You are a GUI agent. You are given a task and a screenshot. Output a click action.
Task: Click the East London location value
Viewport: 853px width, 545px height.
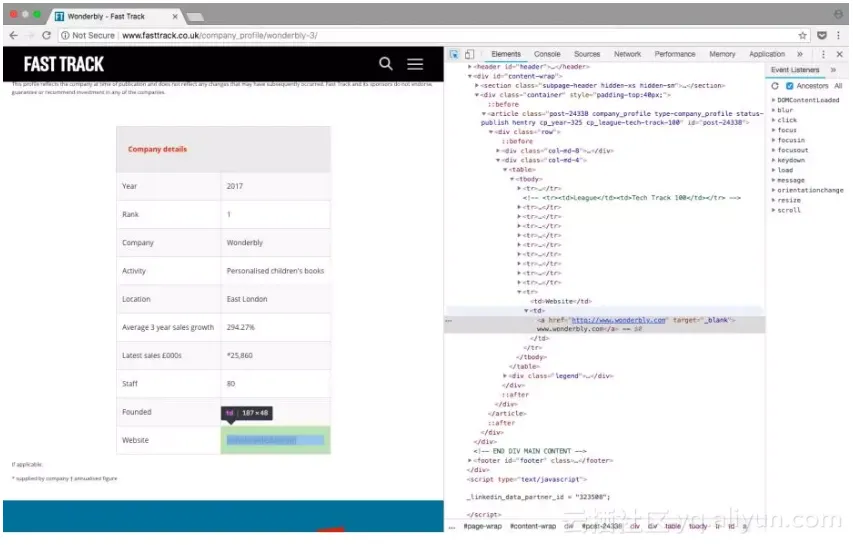pyautogui.click(x=247, y=299)
